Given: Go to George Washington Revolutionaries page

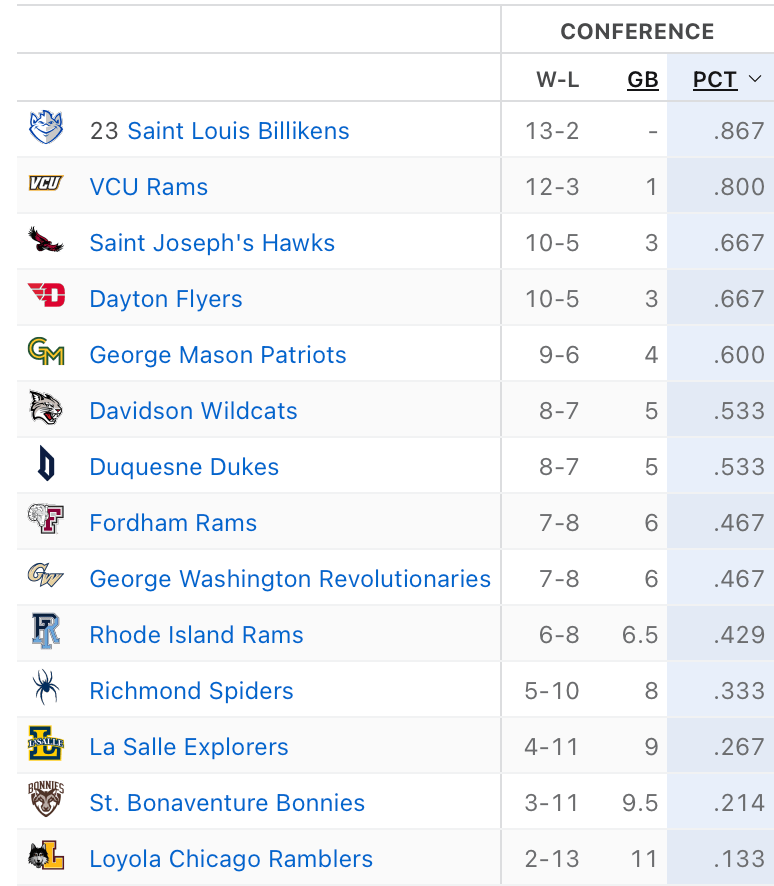Looking at the screenshot, I should pyautogui.click(x=290, y=579).
